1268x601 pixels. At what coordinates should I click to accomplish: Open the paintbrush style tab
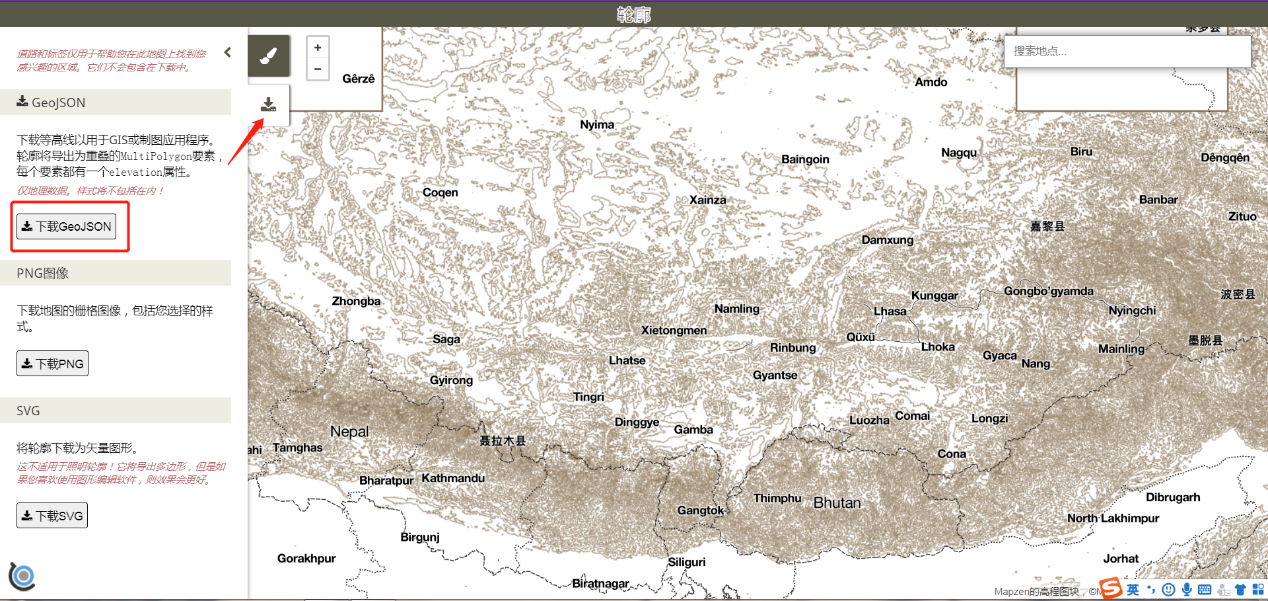(x=268, y=56)
